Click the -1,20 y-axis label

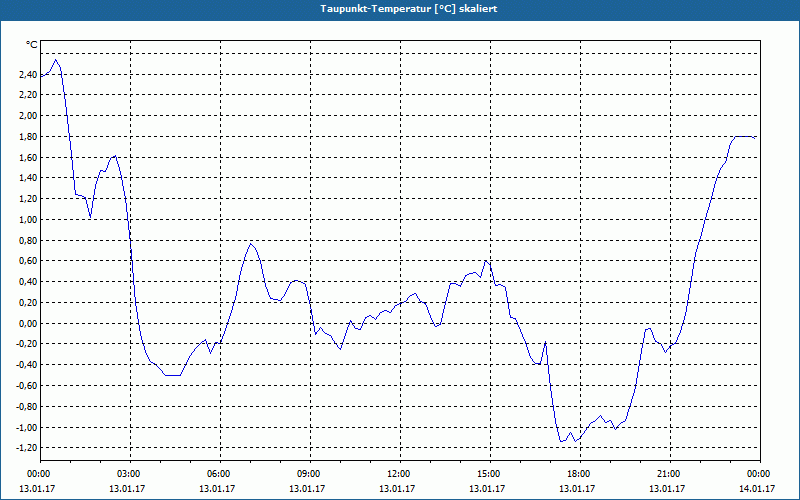(26, 447)
